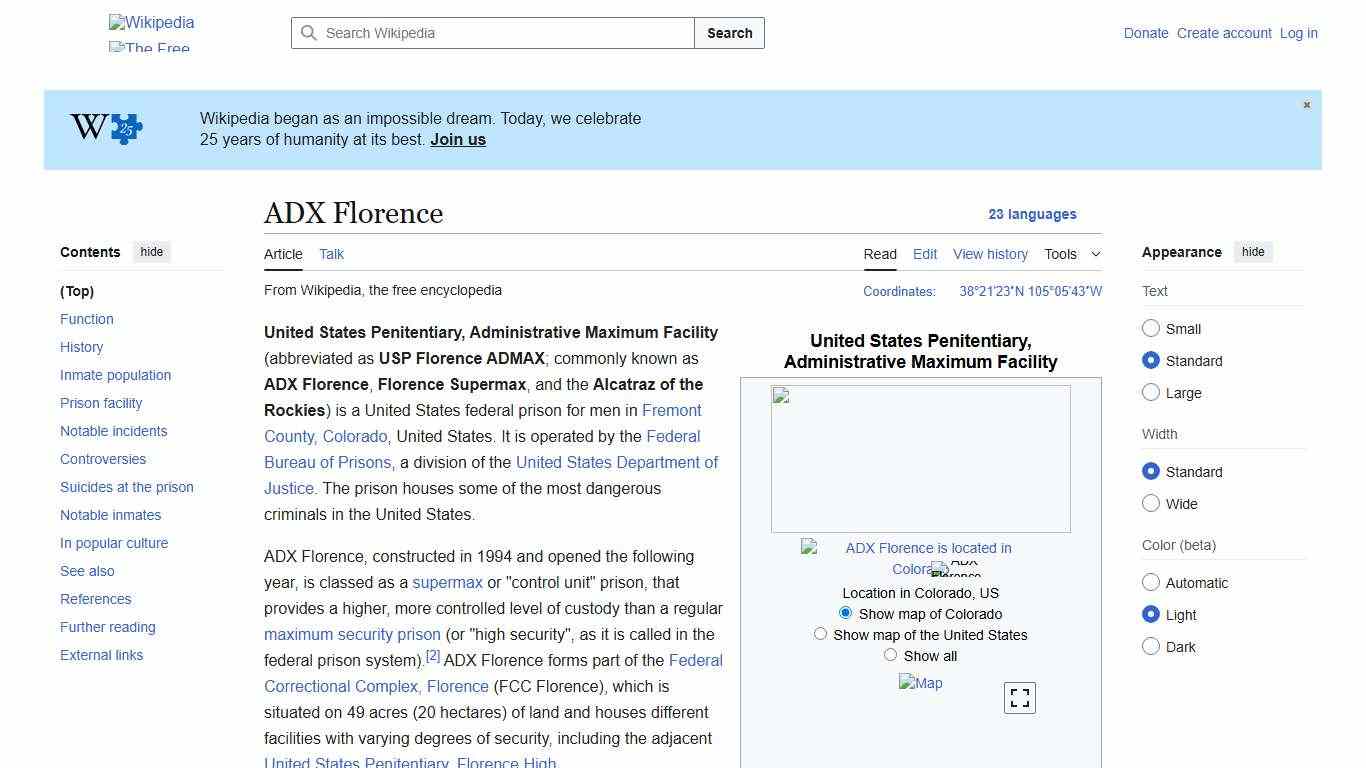Click the search magnifier icon
1366x768 pixels.
(310, 33)
